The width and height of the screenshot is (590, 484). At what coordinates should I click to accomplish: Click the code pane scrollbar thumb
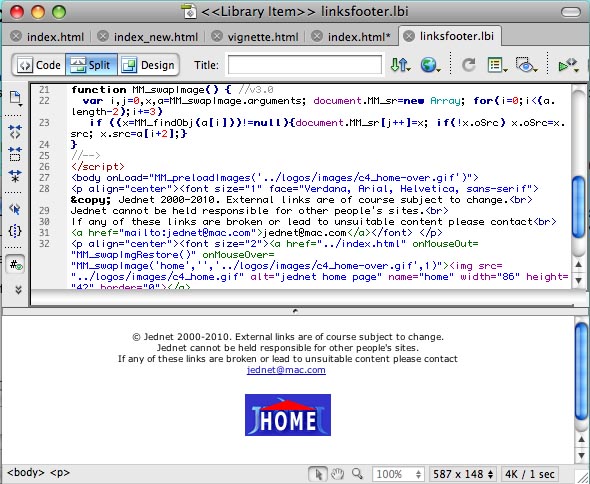click(579, 207)
